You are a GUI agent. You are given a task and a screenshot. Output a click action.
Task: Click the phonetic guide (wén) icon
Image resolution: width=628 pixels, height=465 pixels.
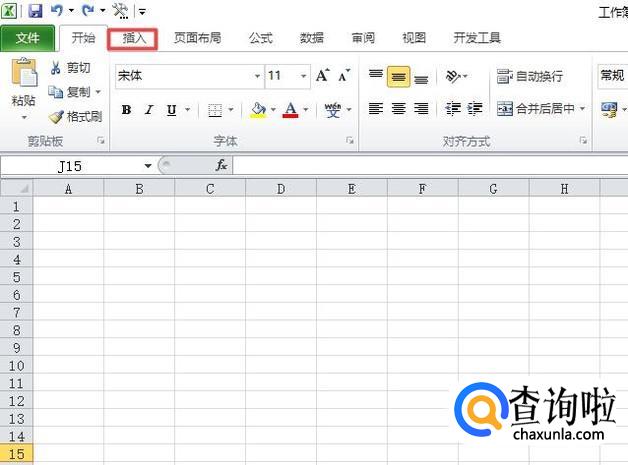click(x=333, y=109)
